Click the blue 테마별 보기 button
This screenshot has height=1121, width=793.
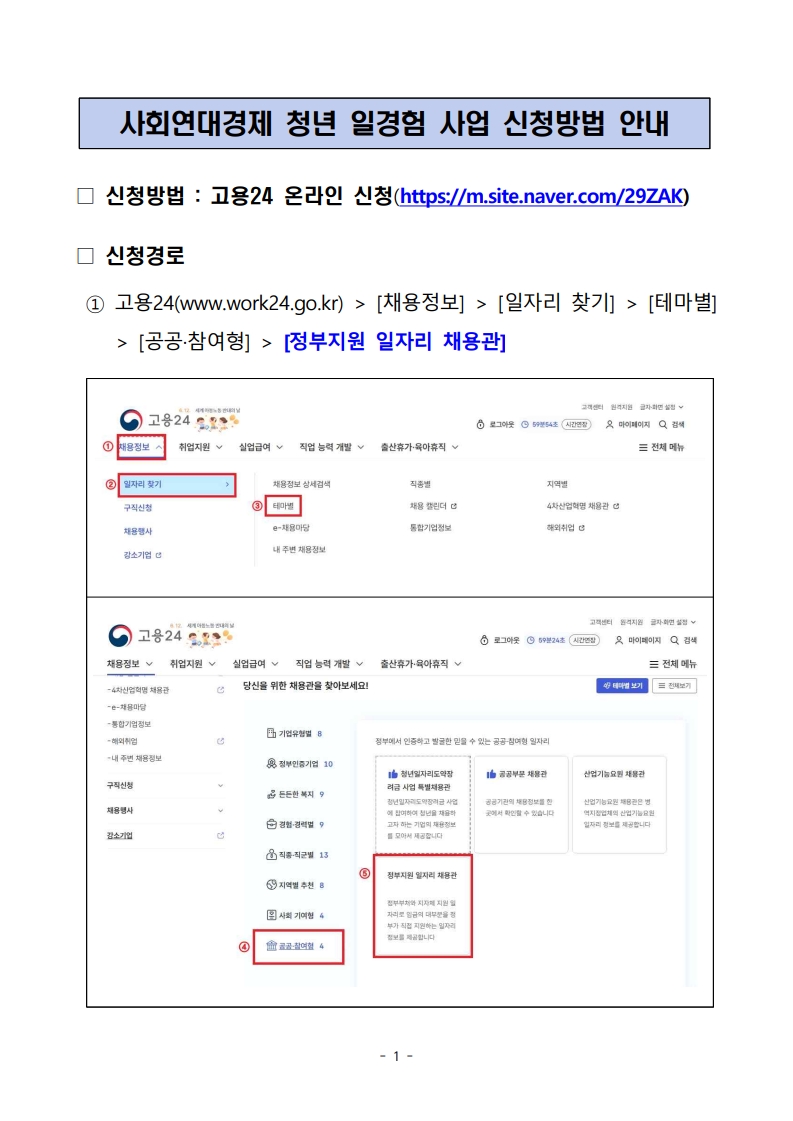(x=622, y=686)
